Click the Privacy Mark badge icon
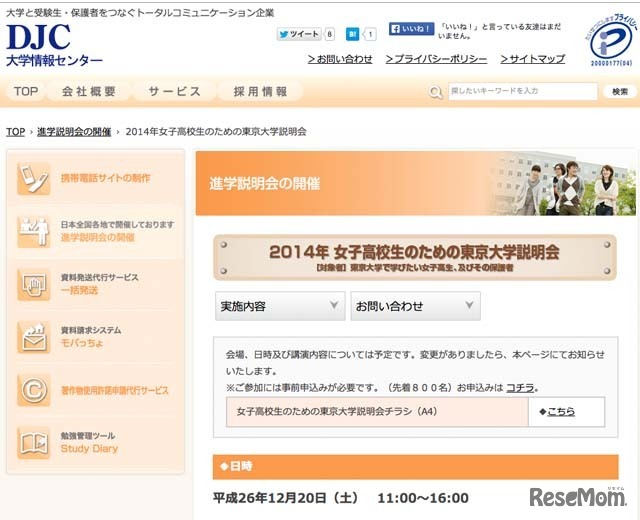This screenshot has height=520, width=640. coord(611,40)
